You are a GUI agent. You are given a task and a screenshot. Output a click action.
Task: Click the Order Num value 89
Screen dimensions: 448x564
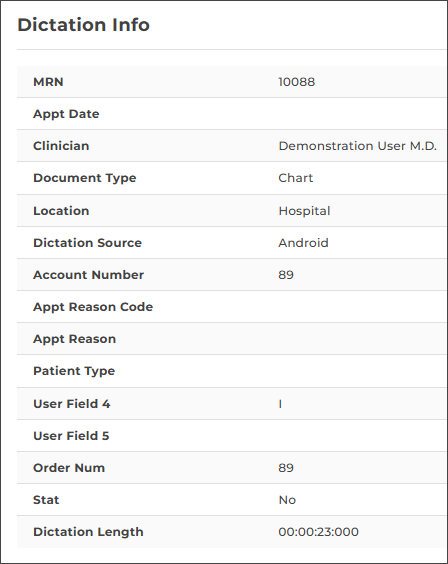(286, 468)
